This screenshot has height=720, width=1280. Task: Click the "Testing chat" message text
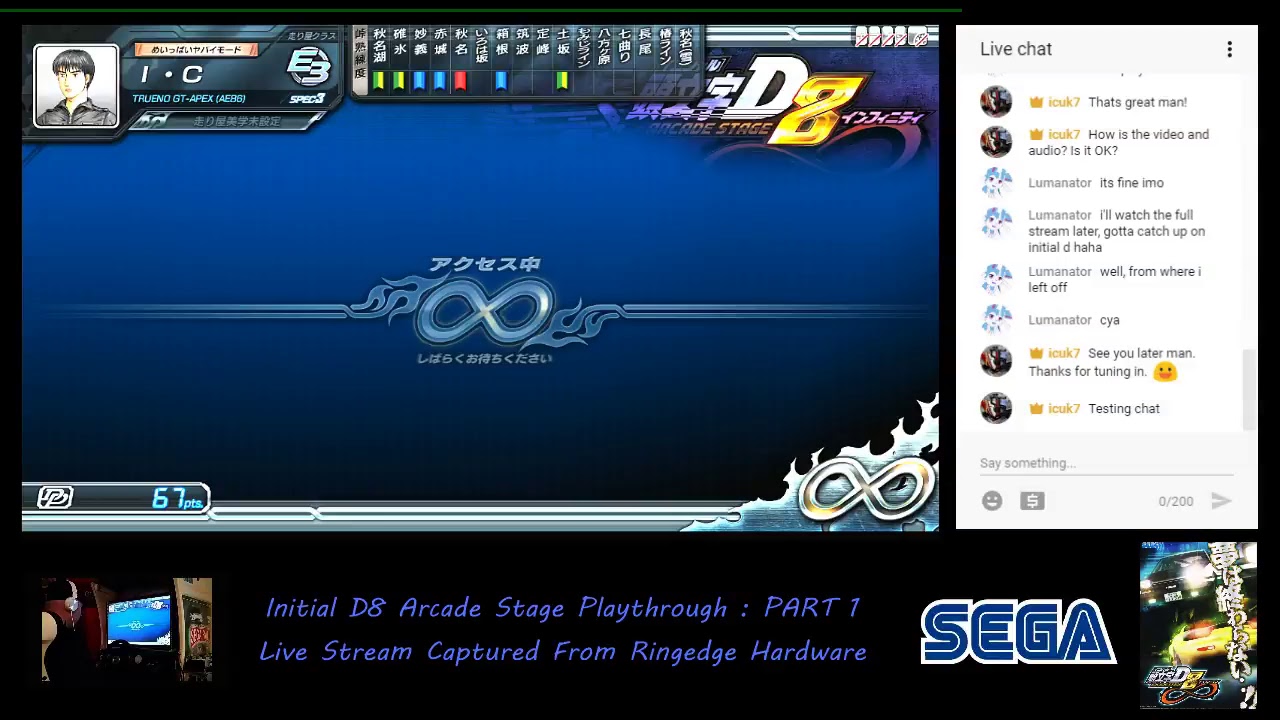click(1124, 409)
